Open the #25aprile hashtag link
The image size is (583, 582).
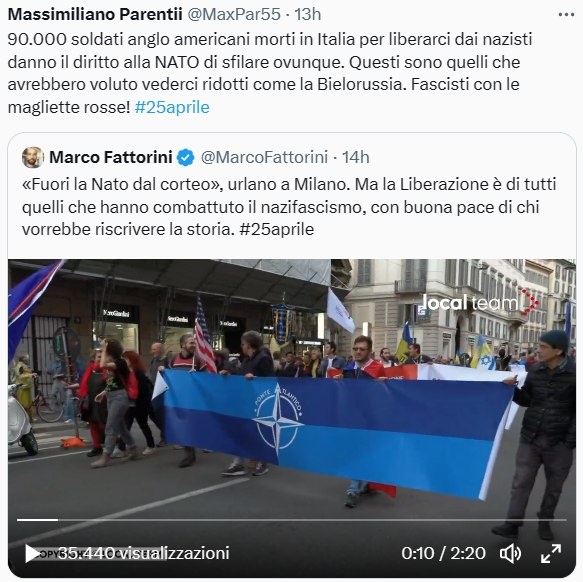coord(172,107)
